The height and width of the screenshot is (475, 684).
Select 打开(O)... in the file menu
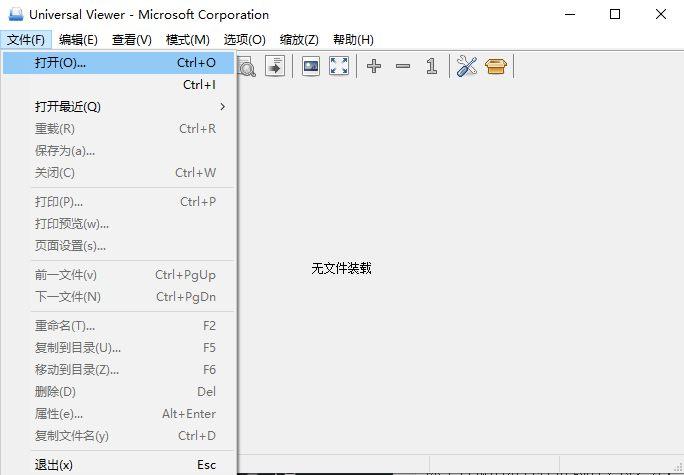point(119,63)
